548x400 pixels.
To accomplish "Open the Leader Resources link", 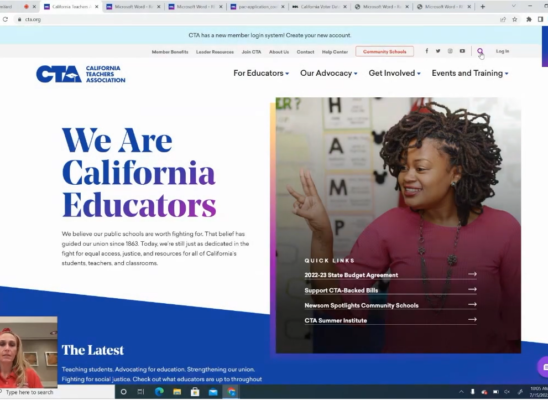I will (x=215, y=52).
